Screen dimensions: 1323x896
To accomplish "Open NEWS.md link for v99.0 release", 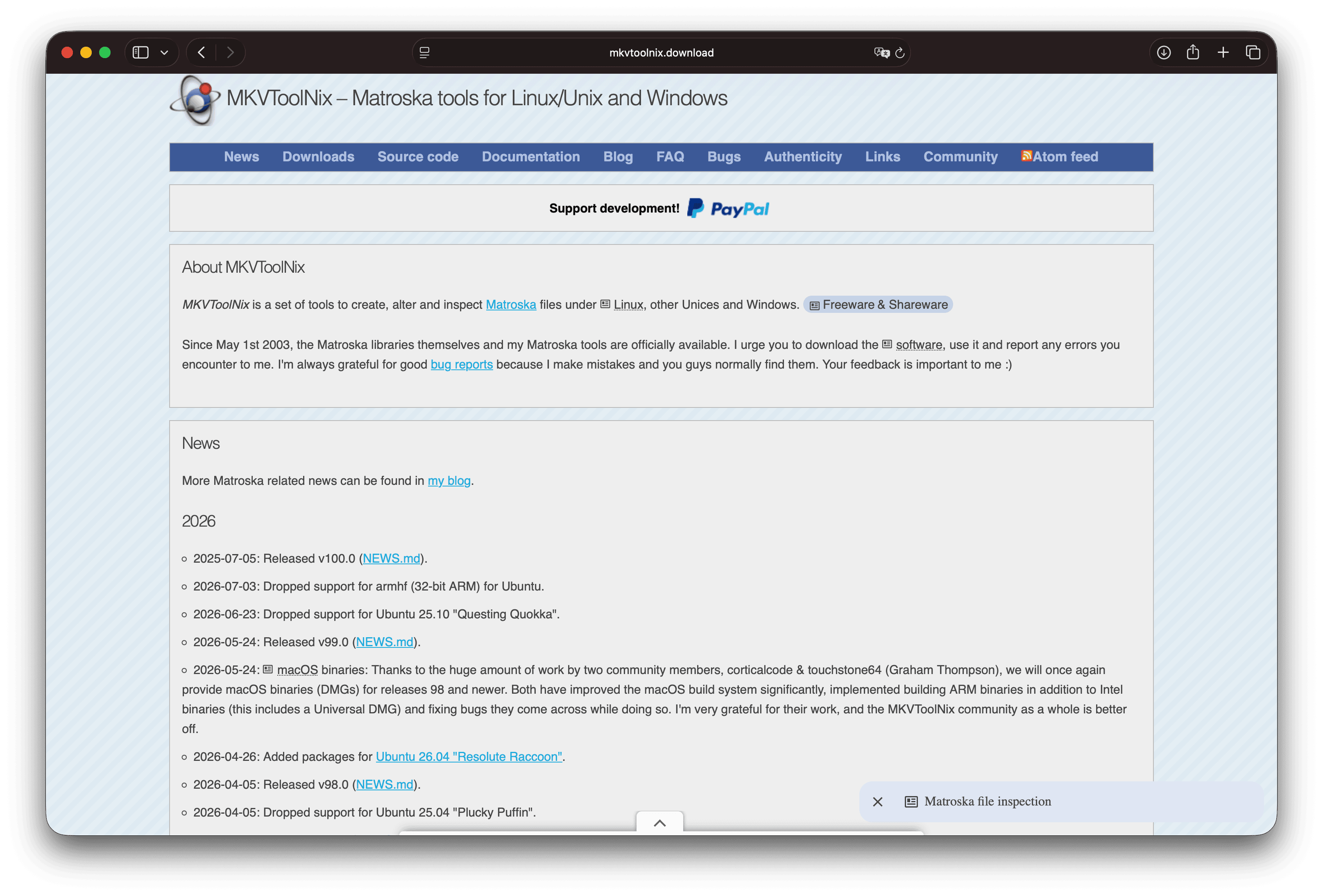I will (x=385, y=642).
